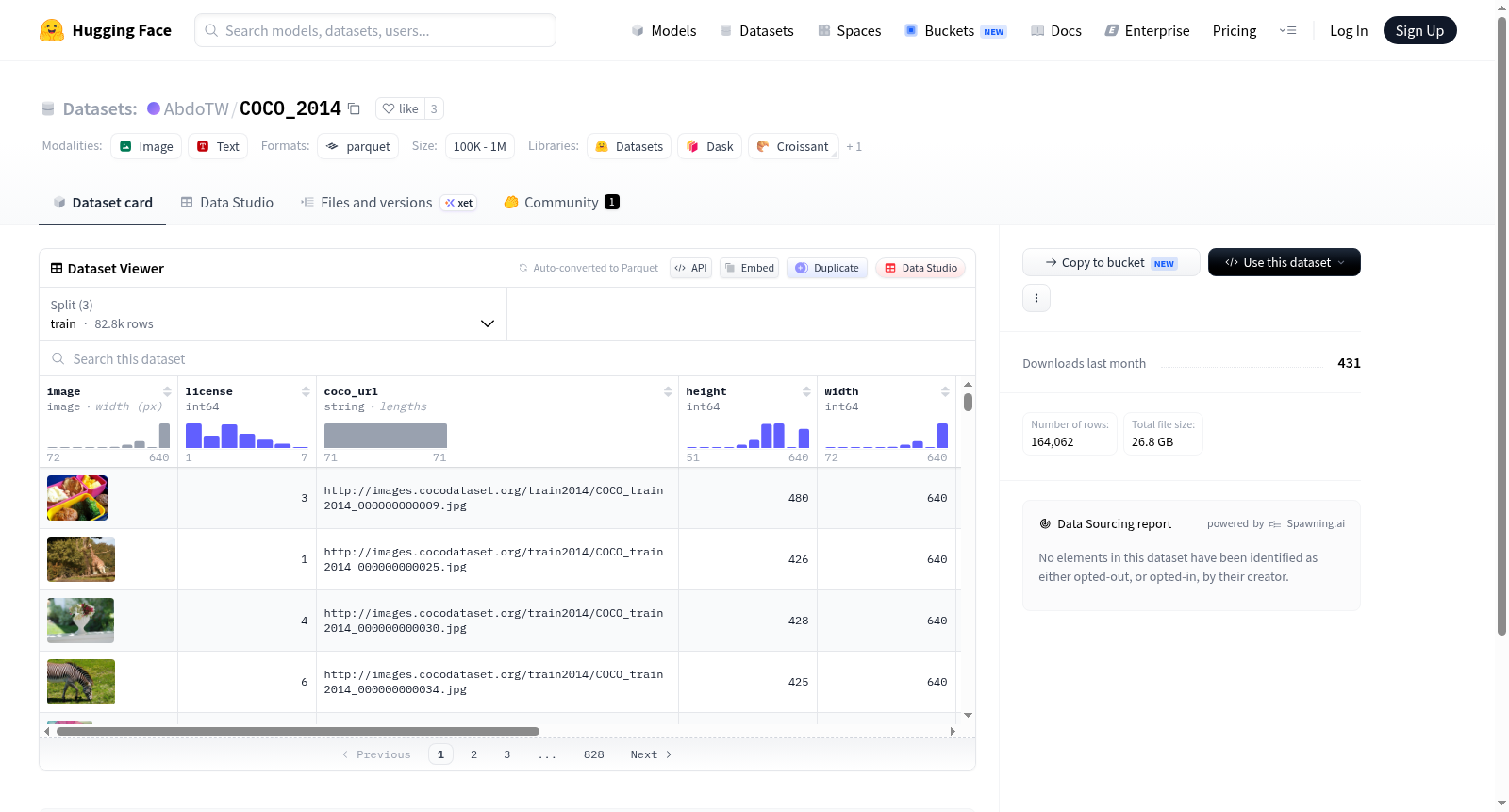This screenshot has height=812, width=1509.
Task: Sort the height column with its sort icon
Action: [x=806, y=391]
